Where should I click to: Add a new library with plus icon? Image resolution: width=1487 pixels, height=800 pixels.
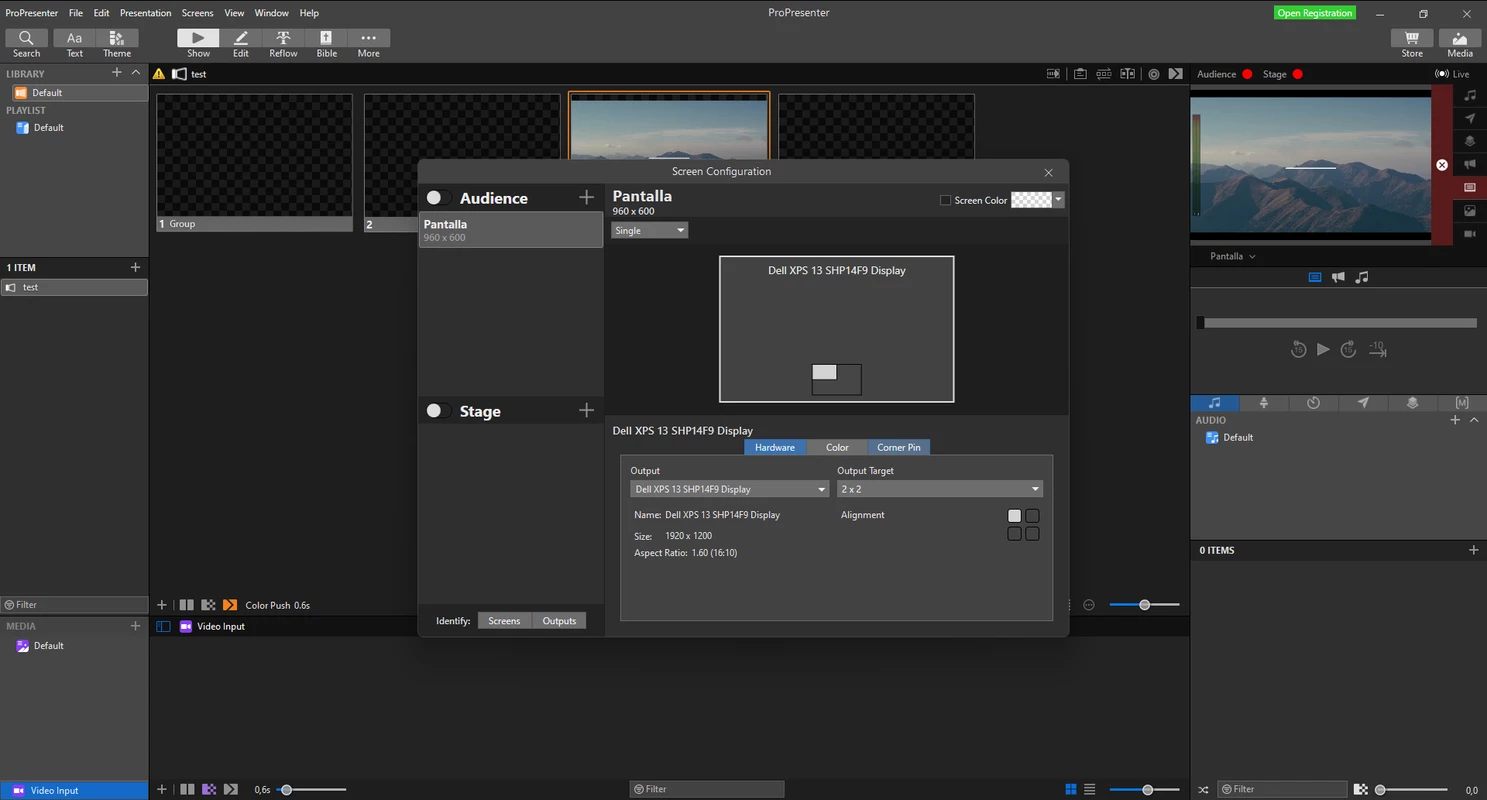[117, 73]
